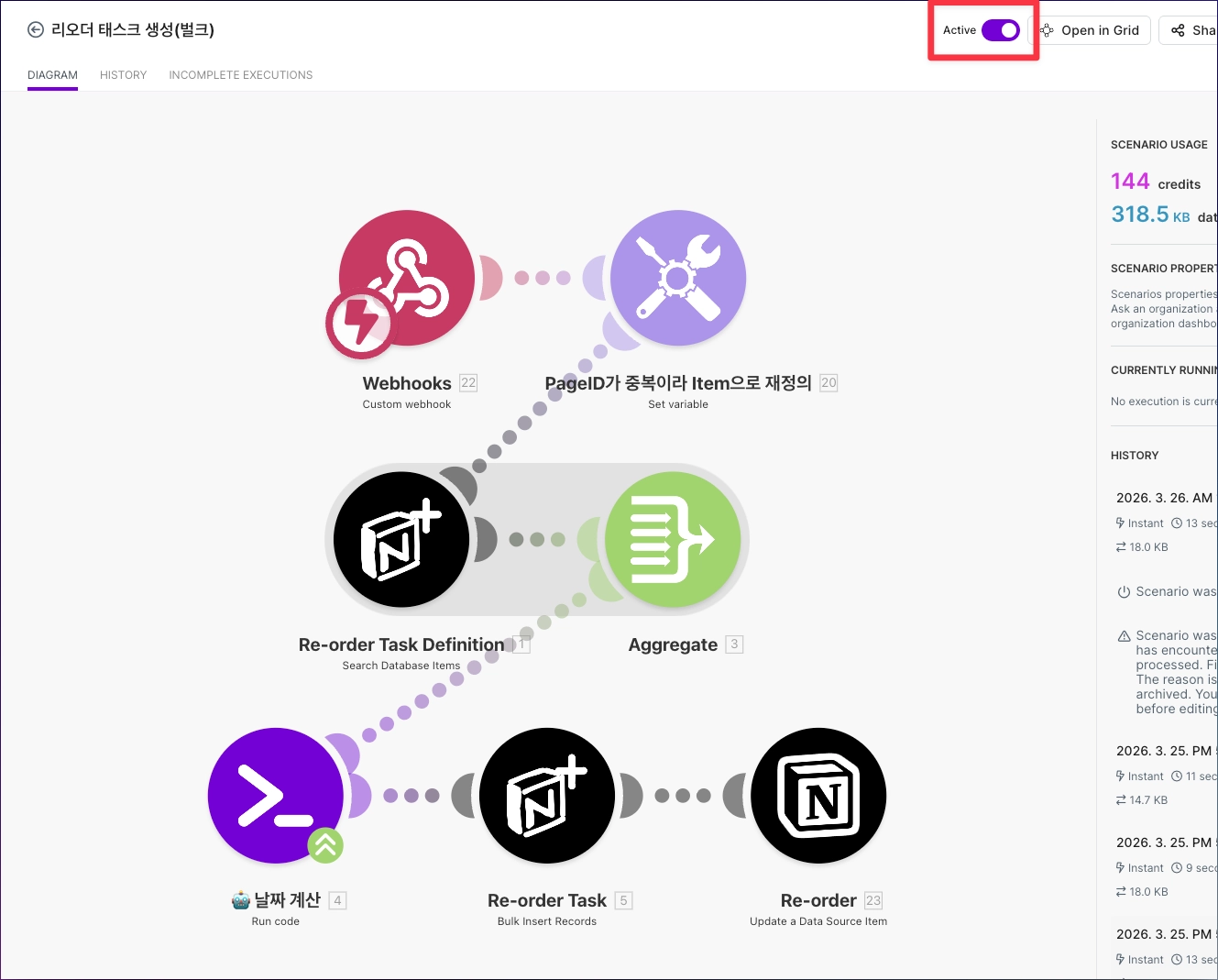Toggle the Active scenario switch

pos(1000,30)
